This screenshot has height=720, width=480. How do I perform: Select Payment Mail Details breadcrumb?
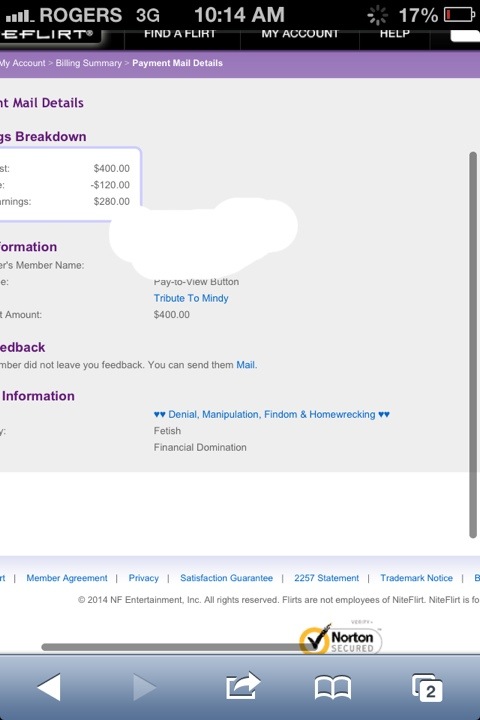click(x=177, y=63)
